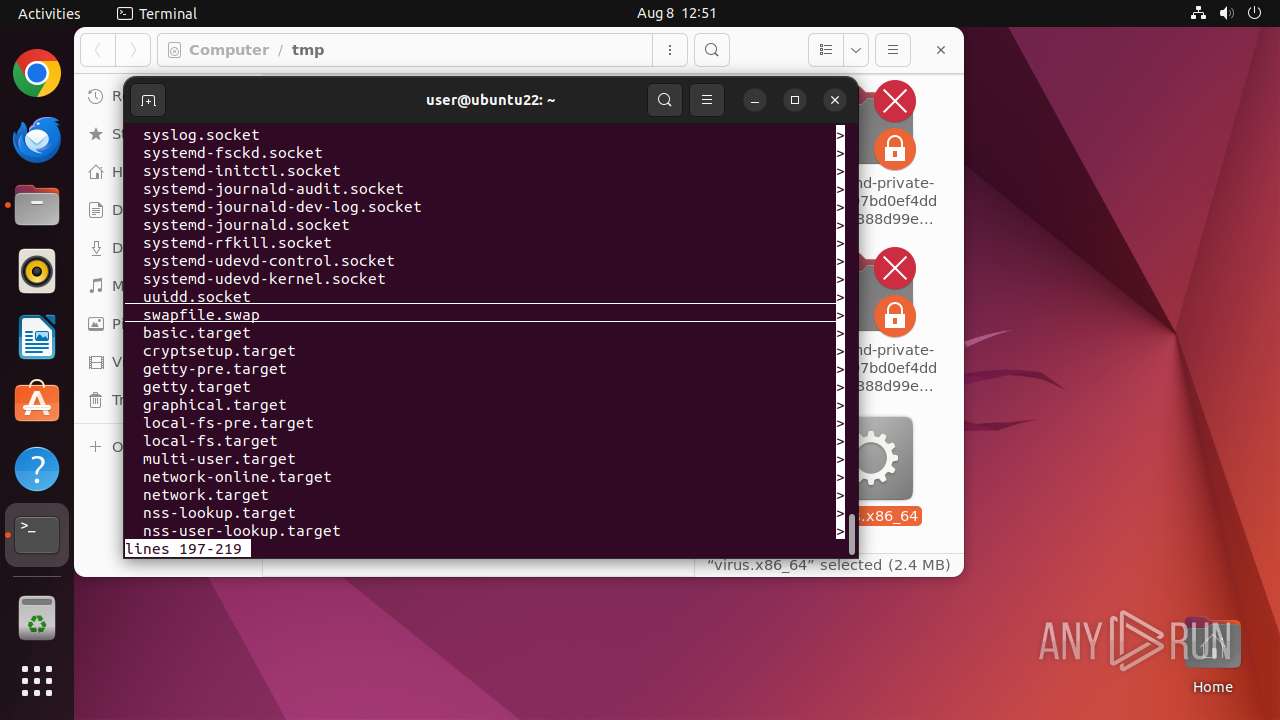Viewport: 1280px width, 720px height.
Task: Launch Google Chrome from dock
Action: tap(37, 74)
